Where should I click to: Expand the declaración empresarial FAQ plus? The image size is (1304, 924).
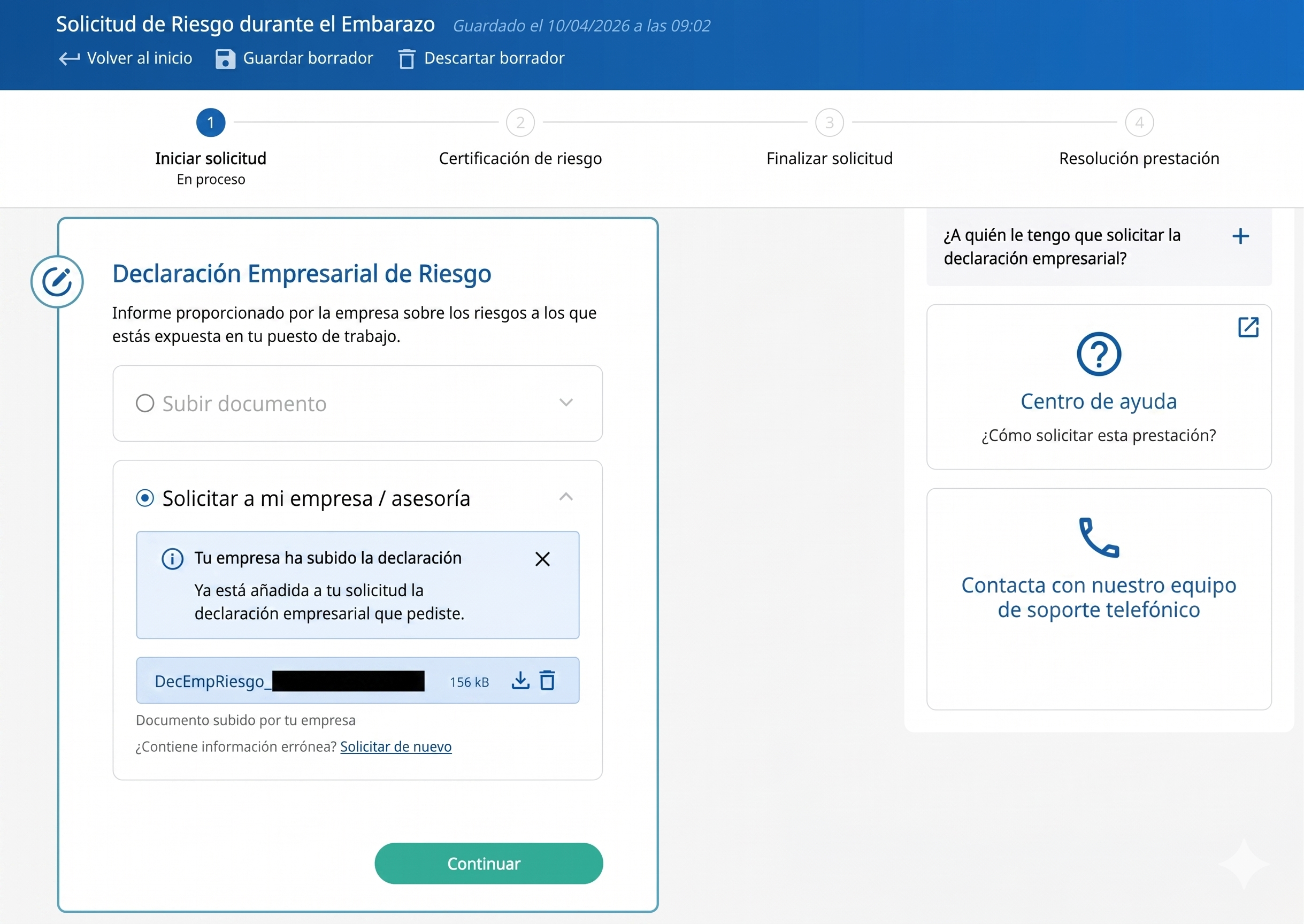click(1240, 236)
